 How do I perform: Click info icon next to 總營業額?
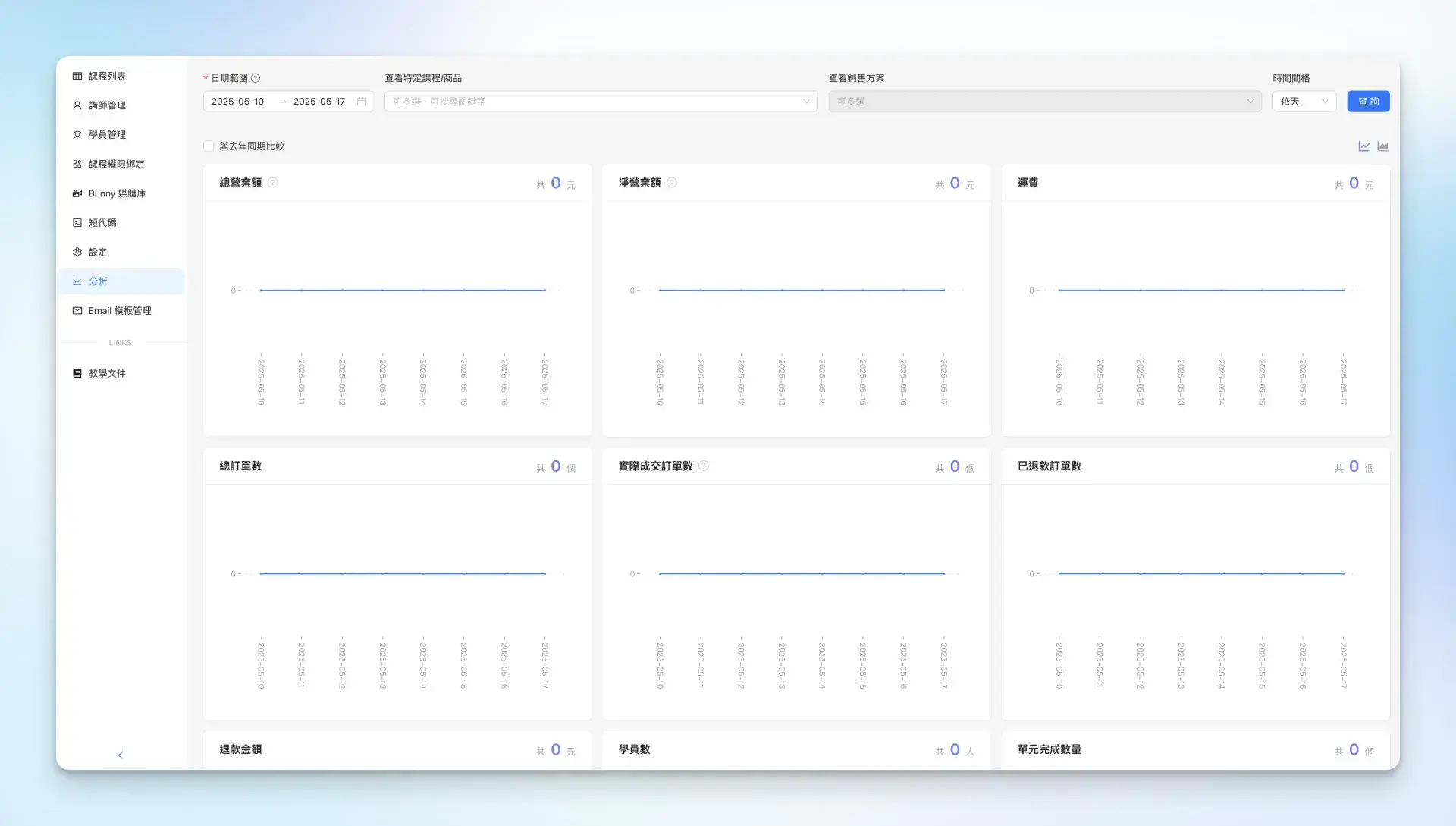click(273, 183)
